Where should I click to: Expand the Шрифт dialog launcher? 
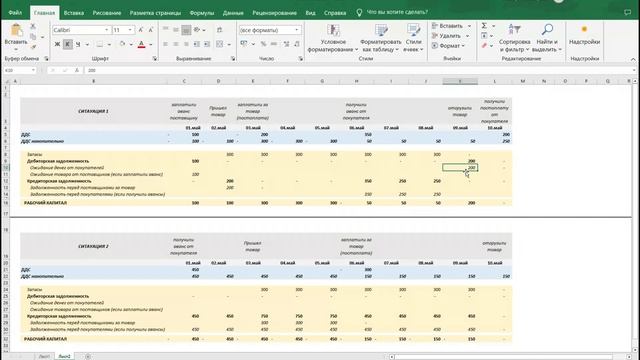[155, 59]
